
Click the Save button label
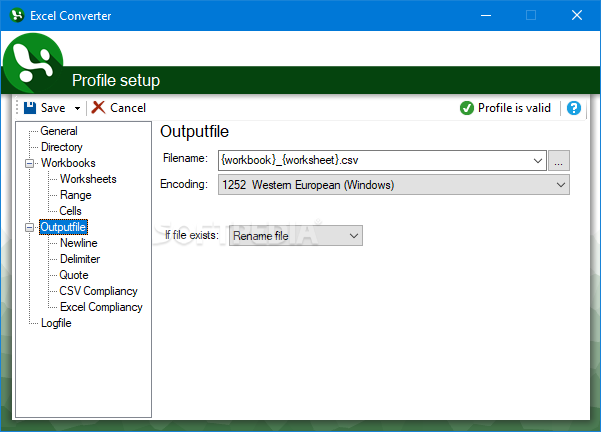pyautogui.click(x=53, y=108)
